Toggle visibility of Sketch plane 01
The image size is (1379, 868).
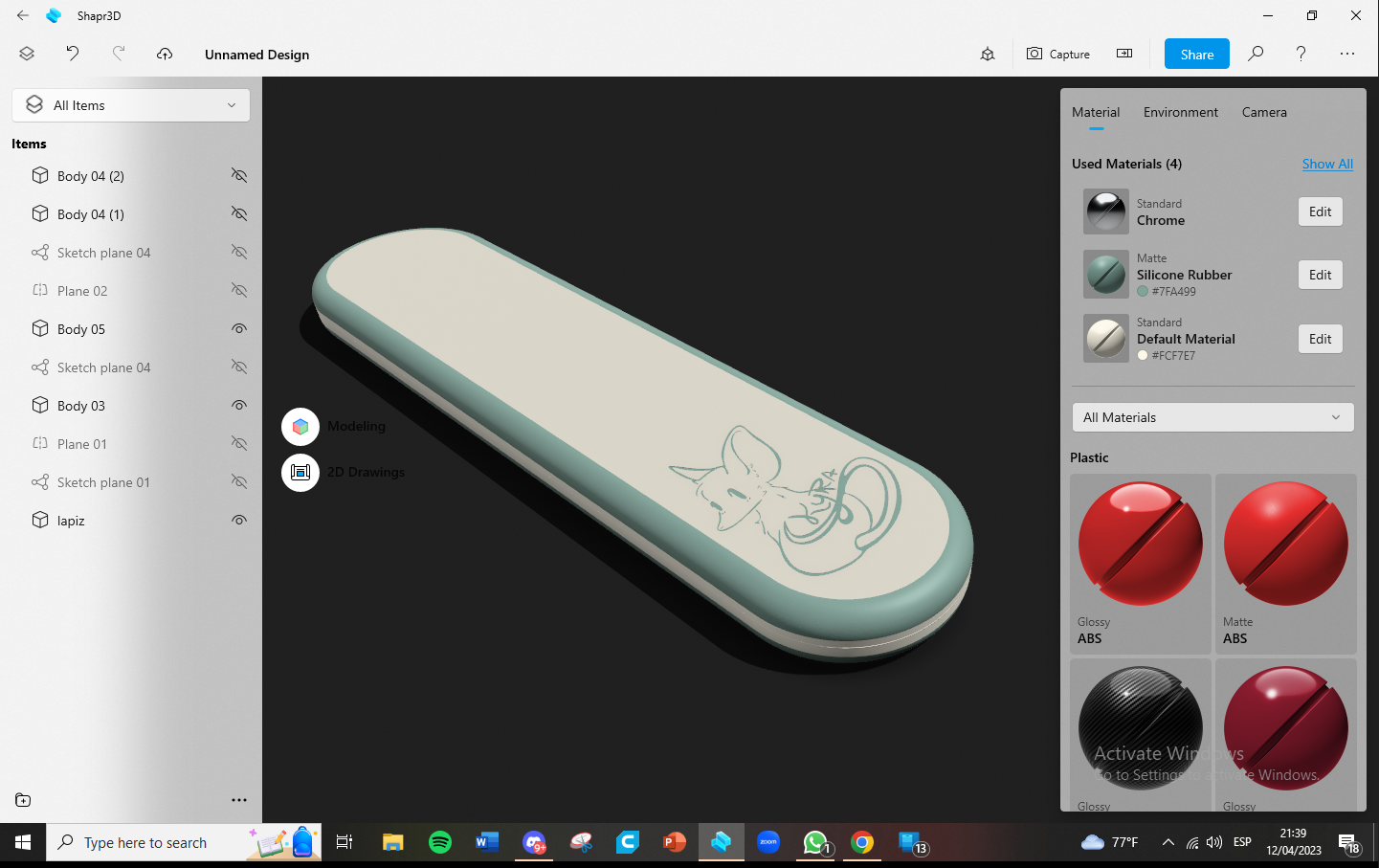(239, 481)
